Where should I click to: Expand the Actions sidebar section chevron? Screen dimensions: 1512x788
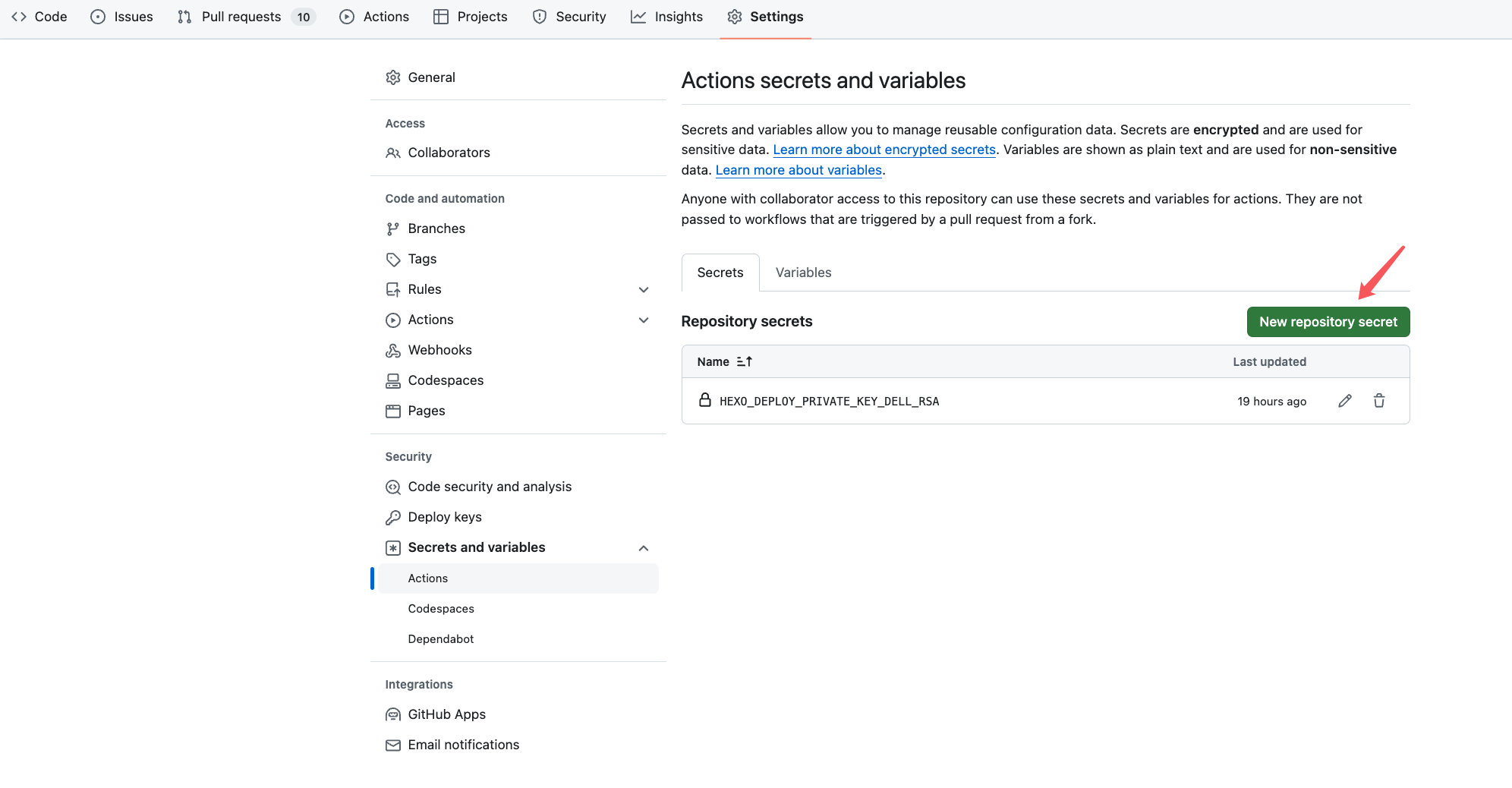click(643, 320)
